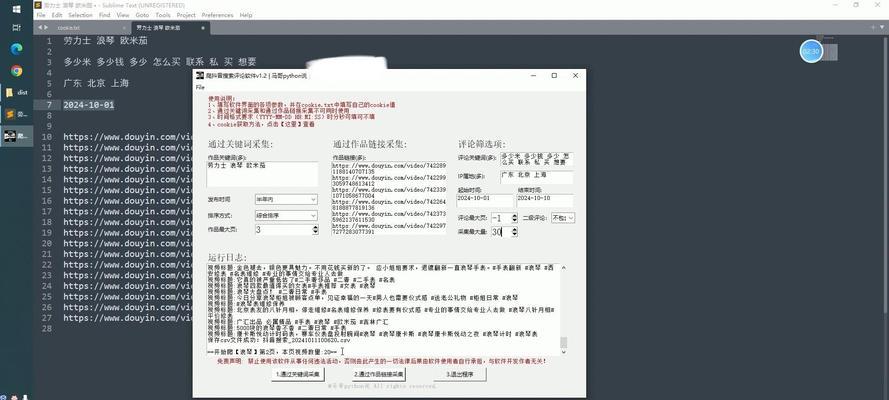This screenshot has width=889, height=400.
Task: Expand 发布时间 dropdown
Action: [313, 199]
